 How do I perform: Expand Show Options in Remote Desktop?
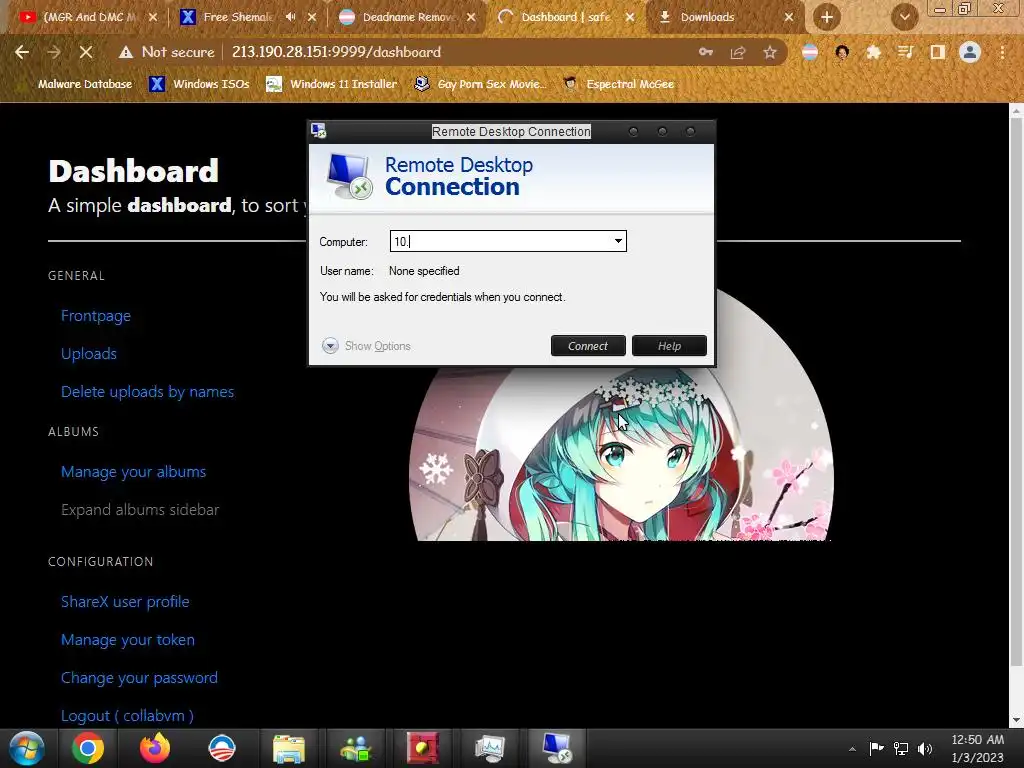[x=366, y=346]
